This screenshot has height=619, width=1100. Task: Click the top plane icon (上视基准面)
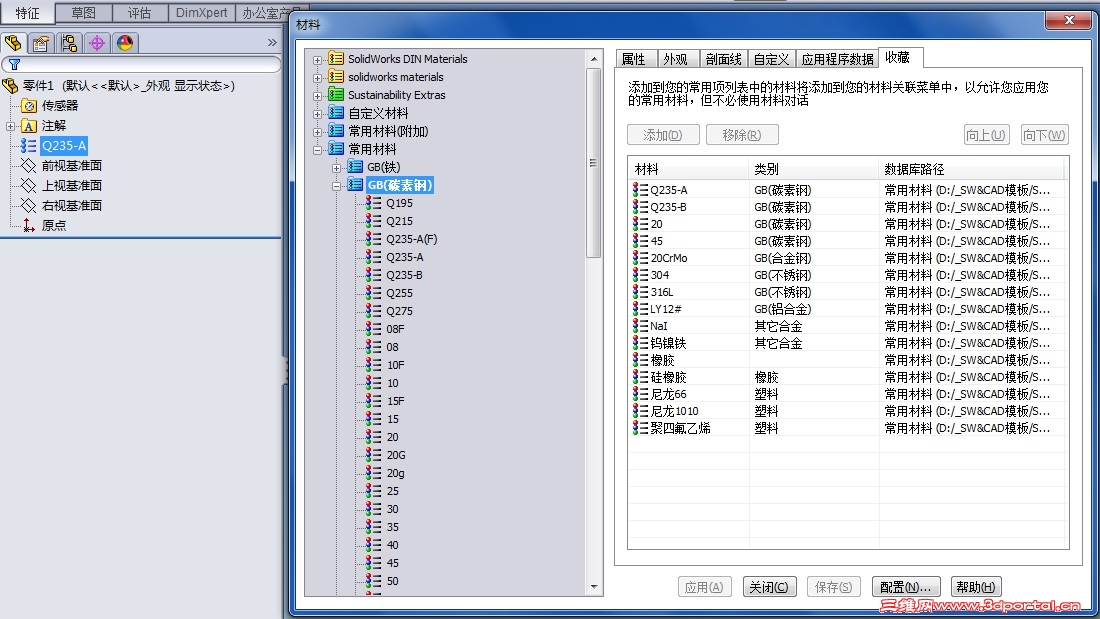coord(29,185)
